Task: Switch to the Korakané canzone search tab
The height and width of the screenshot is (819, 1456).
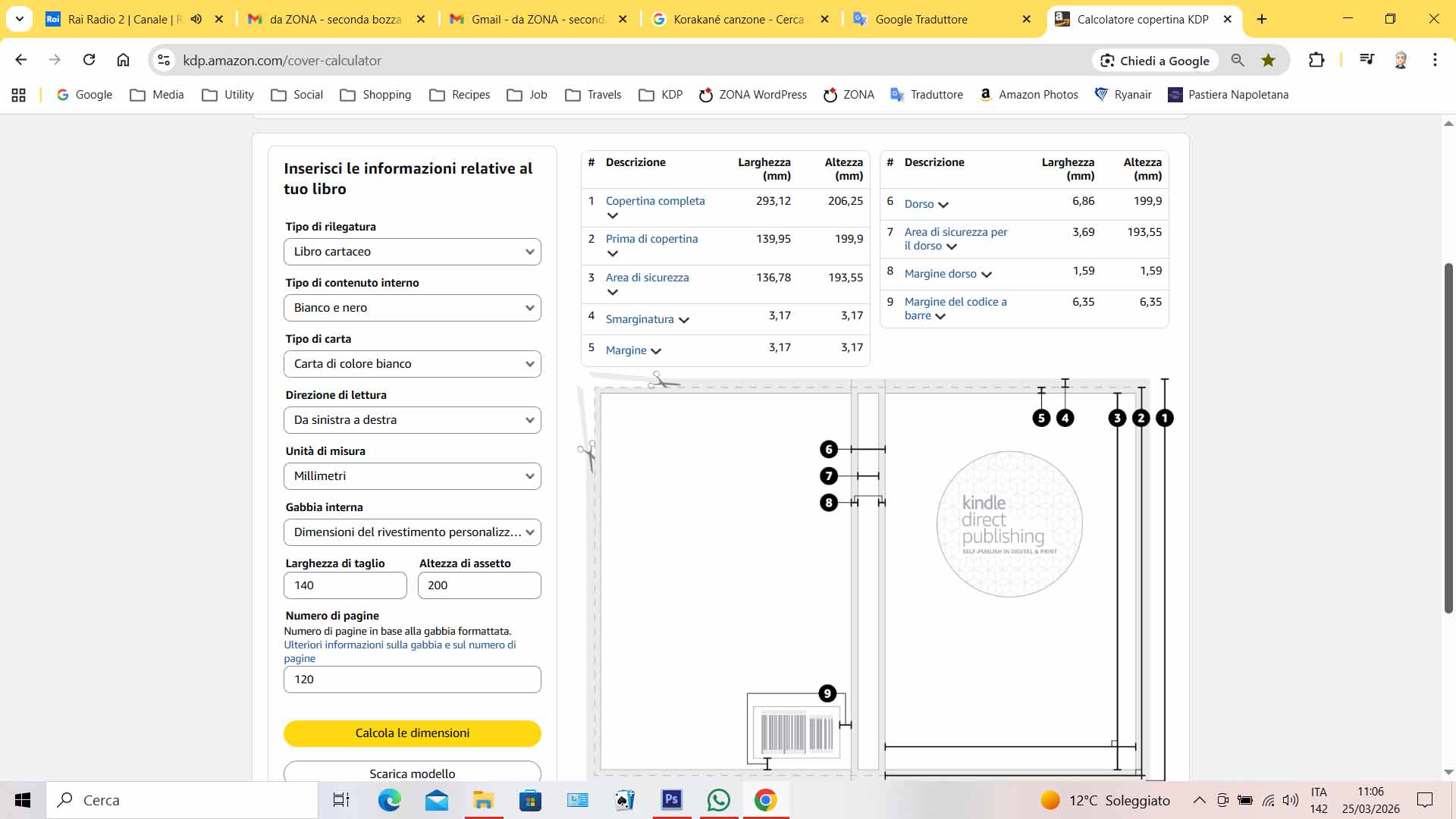Action: pyautogui.click(x=738, y=19)
